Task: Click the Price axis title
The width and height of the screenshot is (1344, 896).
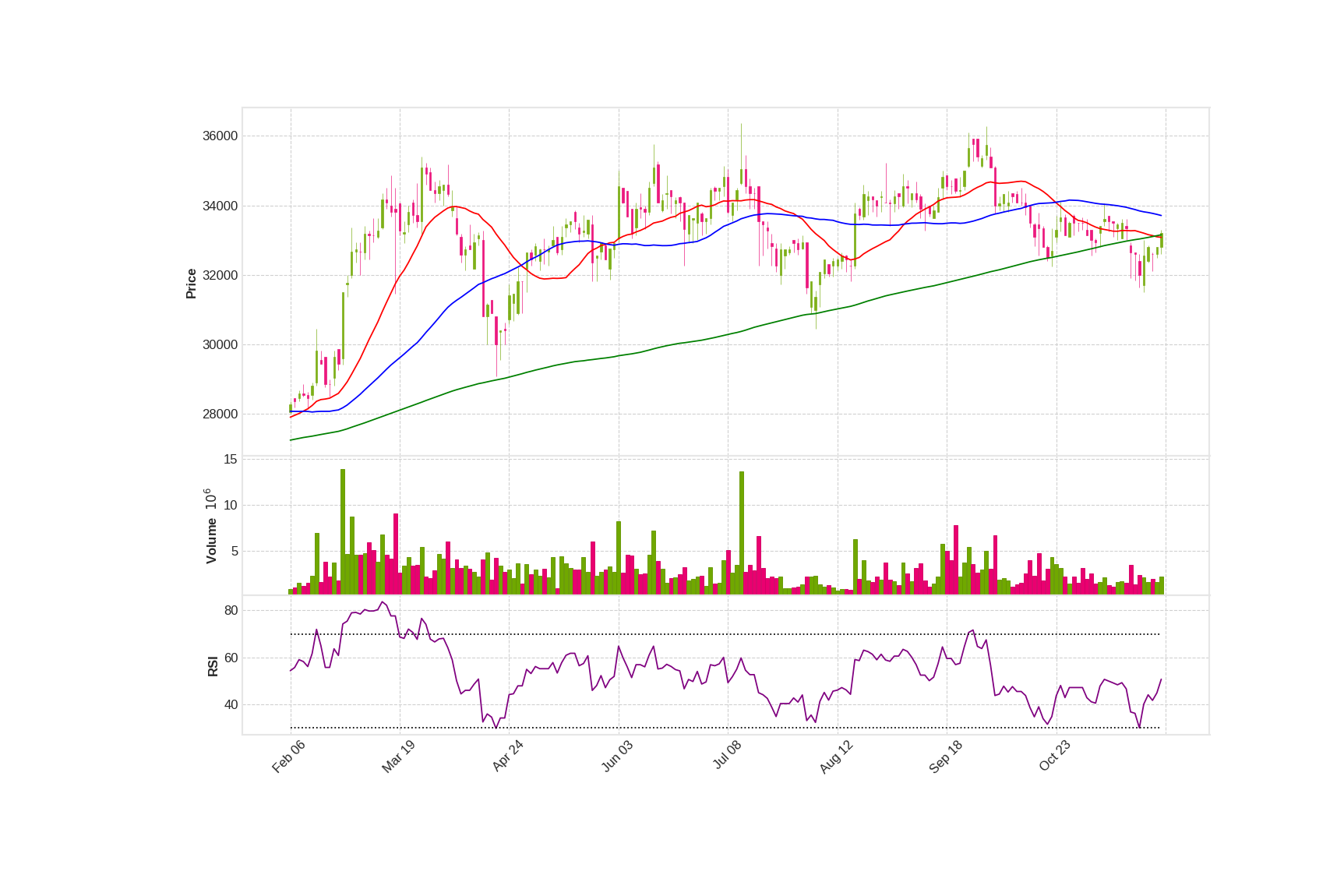Action: click(x=192, y=284)
